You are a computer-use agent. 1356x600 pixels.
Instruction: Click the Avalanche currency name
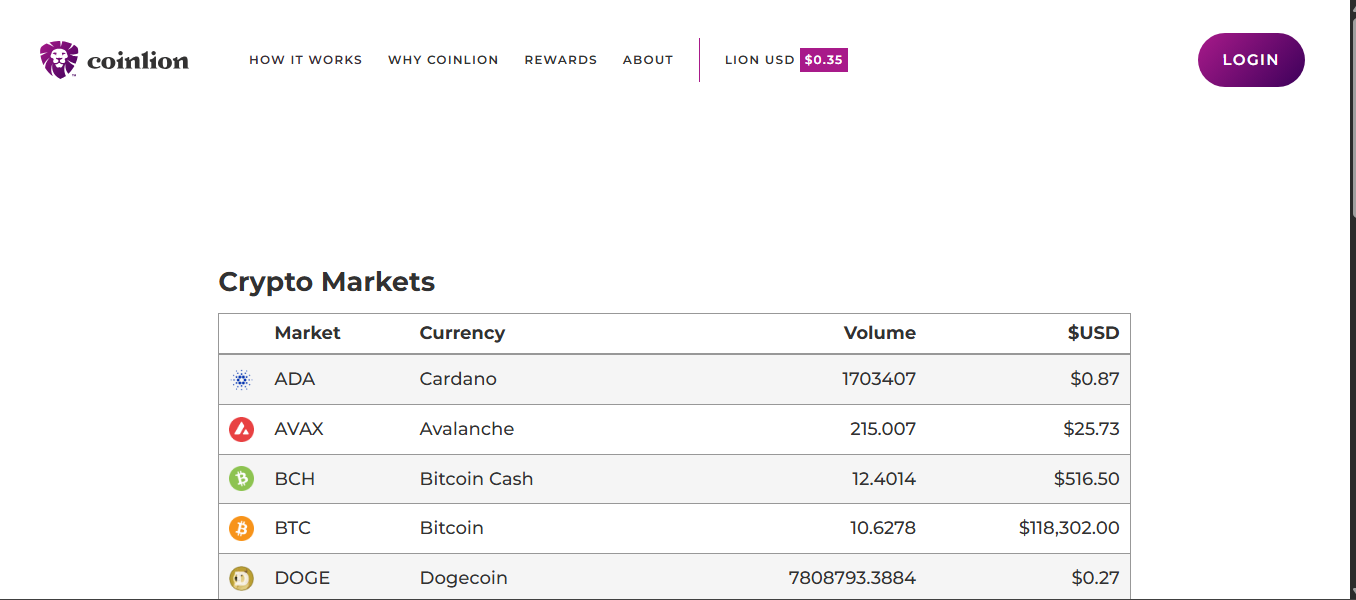[467, 429]
